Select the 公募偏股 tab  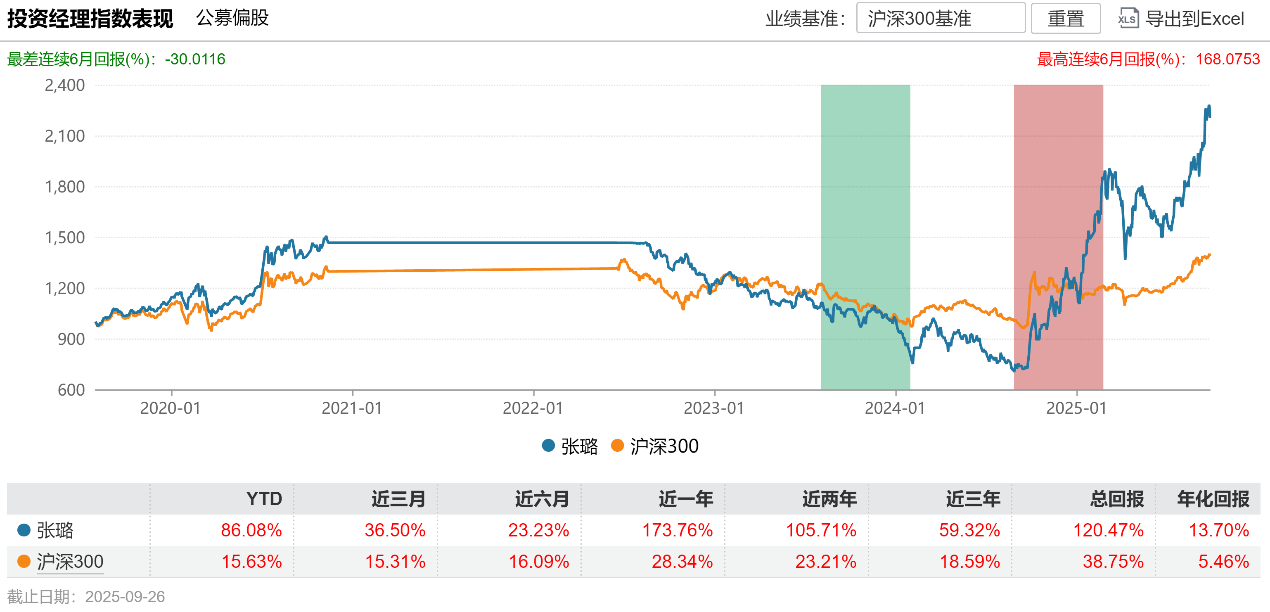pyautogui.click(x=232, y=18)
